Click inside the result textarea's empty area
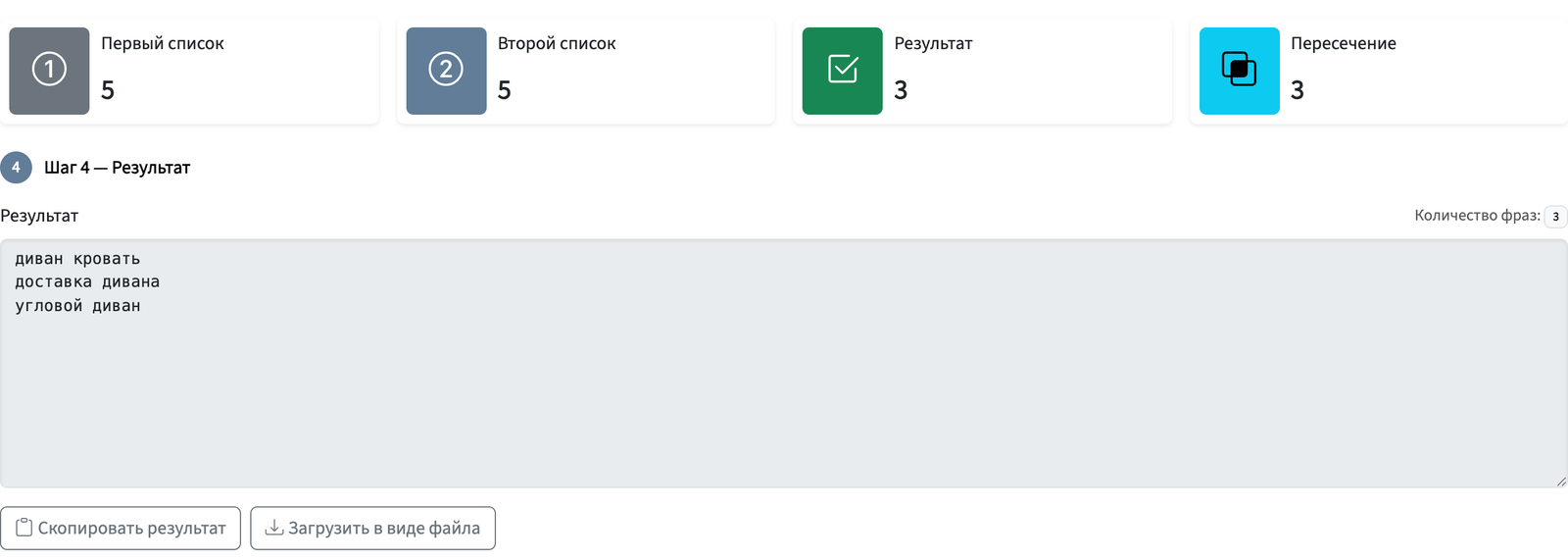This screenshot has height=559, width=1568. click(x=784, y=402)
